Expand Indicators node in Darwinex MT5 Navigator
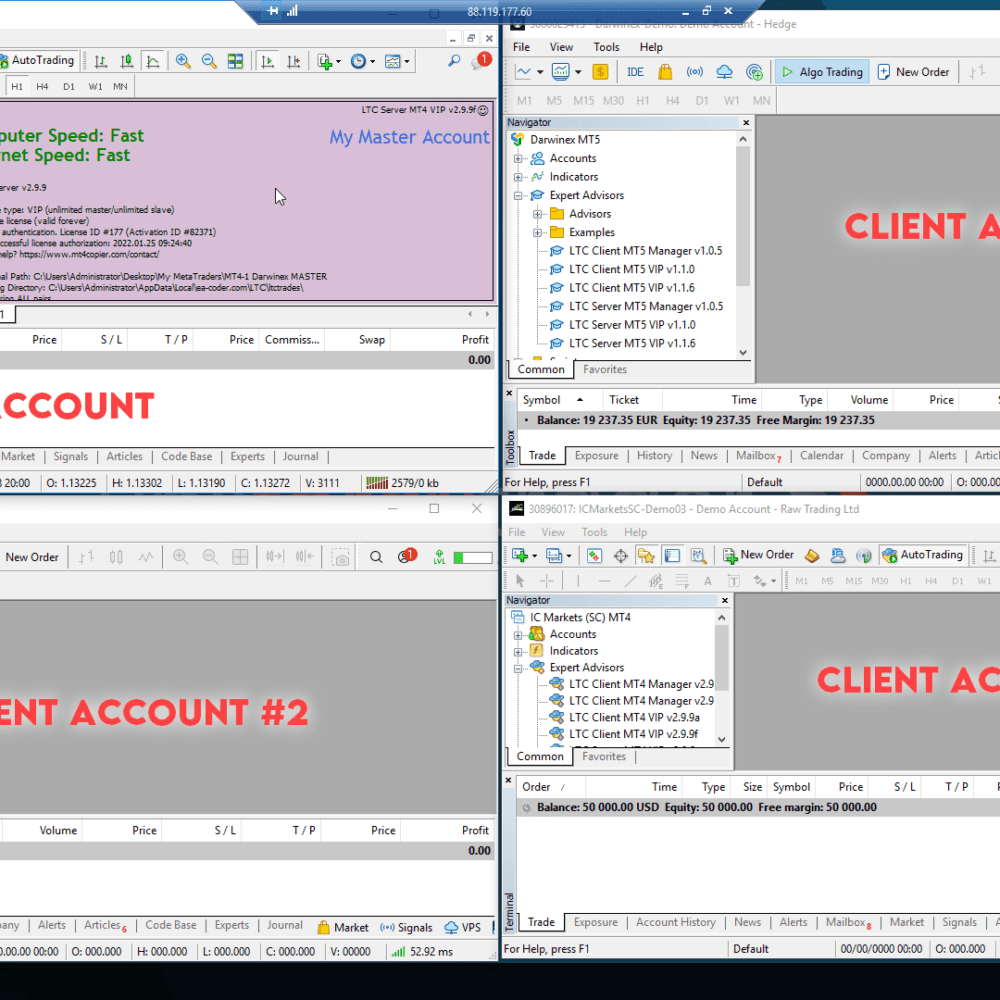This screenshot has height=1000, width=1000. tap(518, 177)
